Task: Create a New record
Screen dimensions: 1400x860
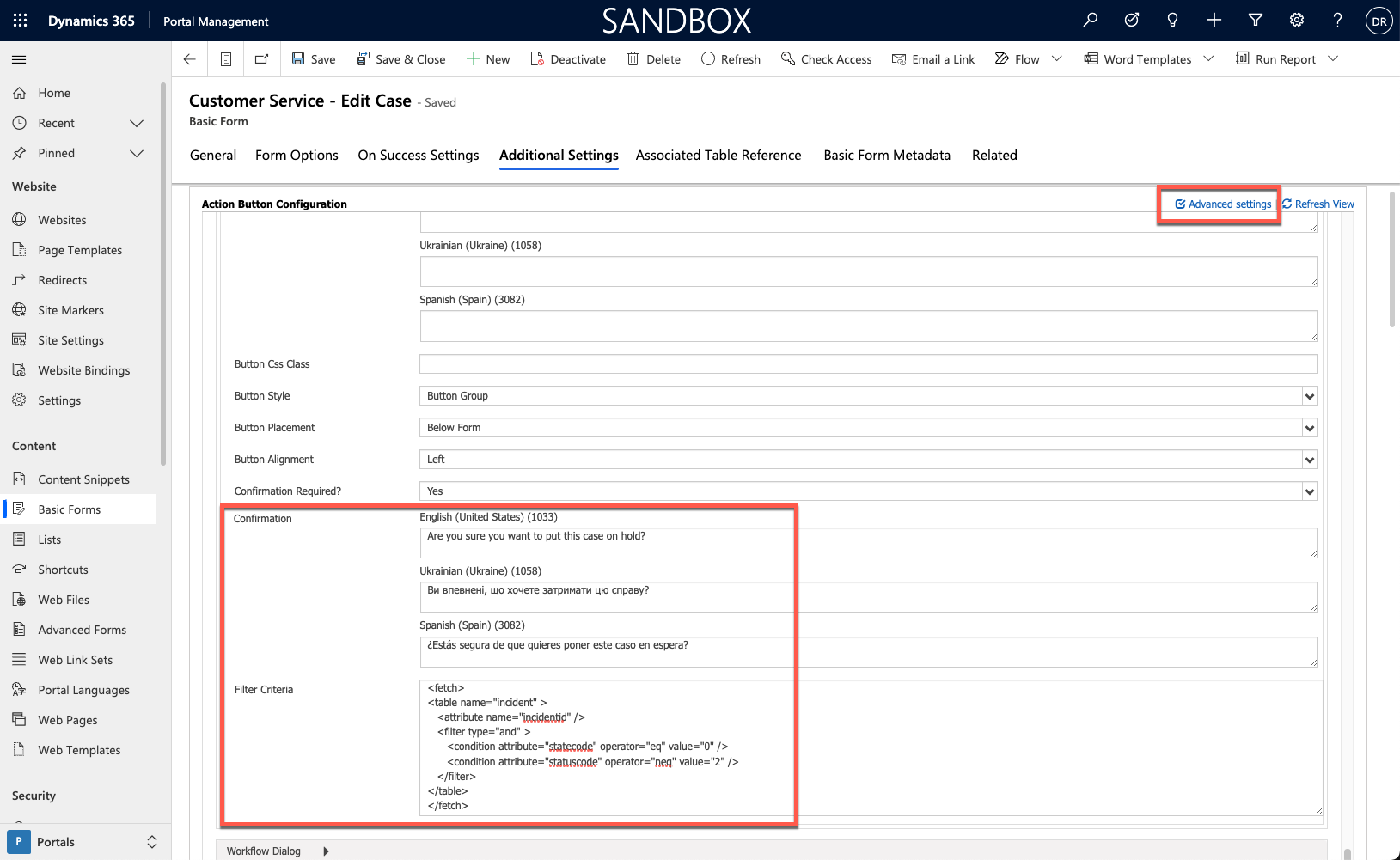Action: pyautogui.click(x=487, y=58)
